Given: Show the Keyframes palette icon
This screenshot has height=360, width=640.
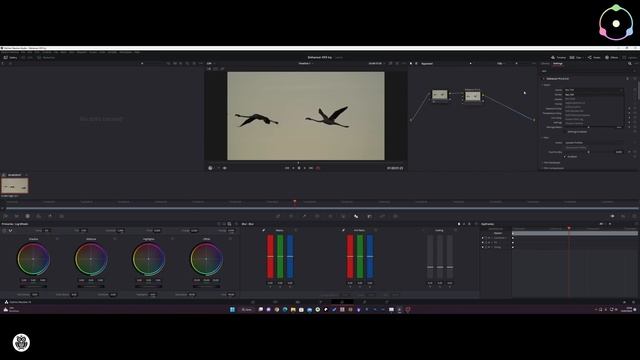Looking at the screenshot, I should [612, 216].
